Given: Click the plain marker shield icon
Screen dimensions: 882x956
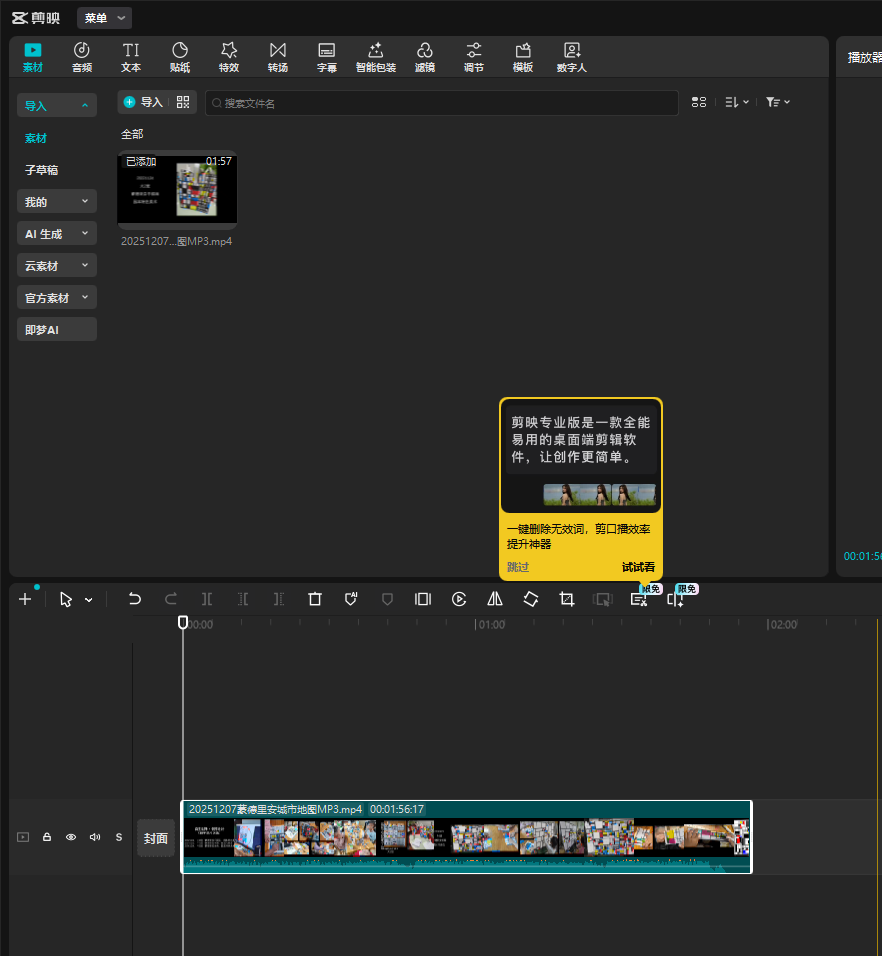Looking at the screenshot, I should click(x=387, y=599).
